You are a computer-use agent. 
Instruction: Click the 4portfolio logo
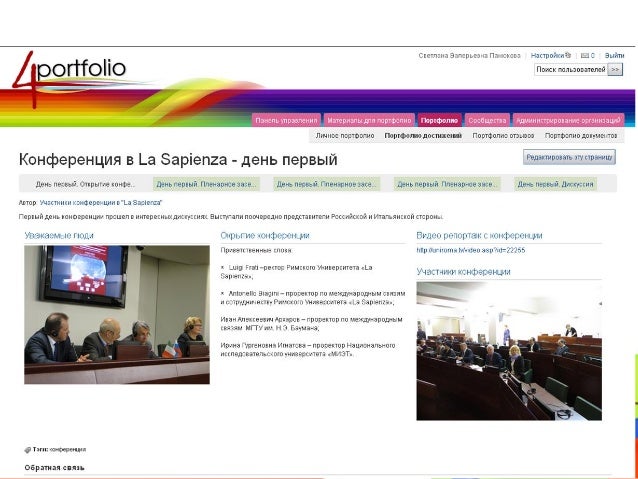[x=69, y=77]
